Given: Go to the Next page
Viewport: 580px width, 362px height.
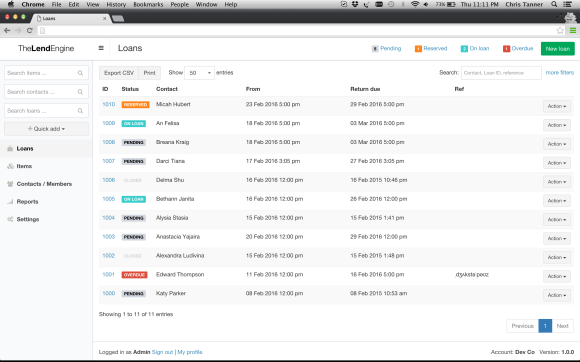Looking at the screenshot, I should click(x=563, y=326).
